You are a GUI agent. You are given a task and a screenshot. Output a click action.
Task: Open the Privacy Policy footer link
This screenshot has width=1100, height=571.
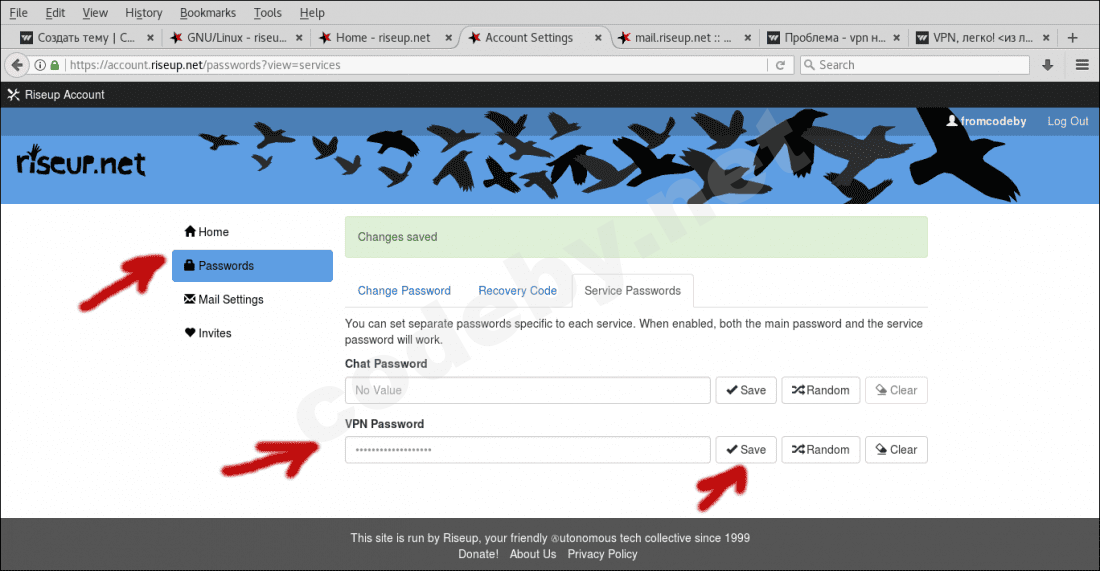603,554
